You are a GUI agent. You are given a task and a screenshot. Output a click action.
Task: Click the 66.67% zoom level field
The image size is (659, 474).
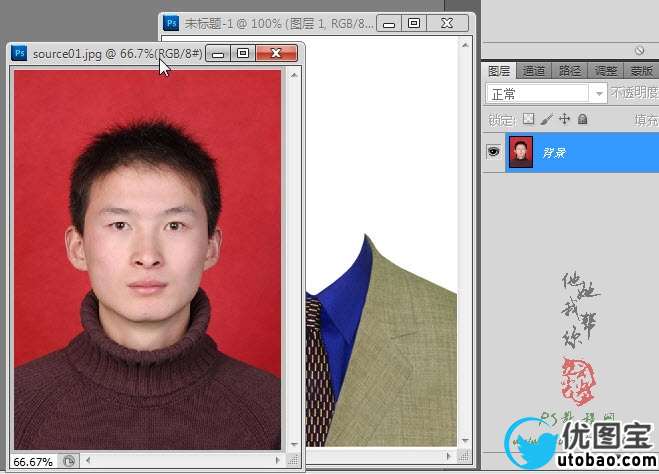(33, 461)
